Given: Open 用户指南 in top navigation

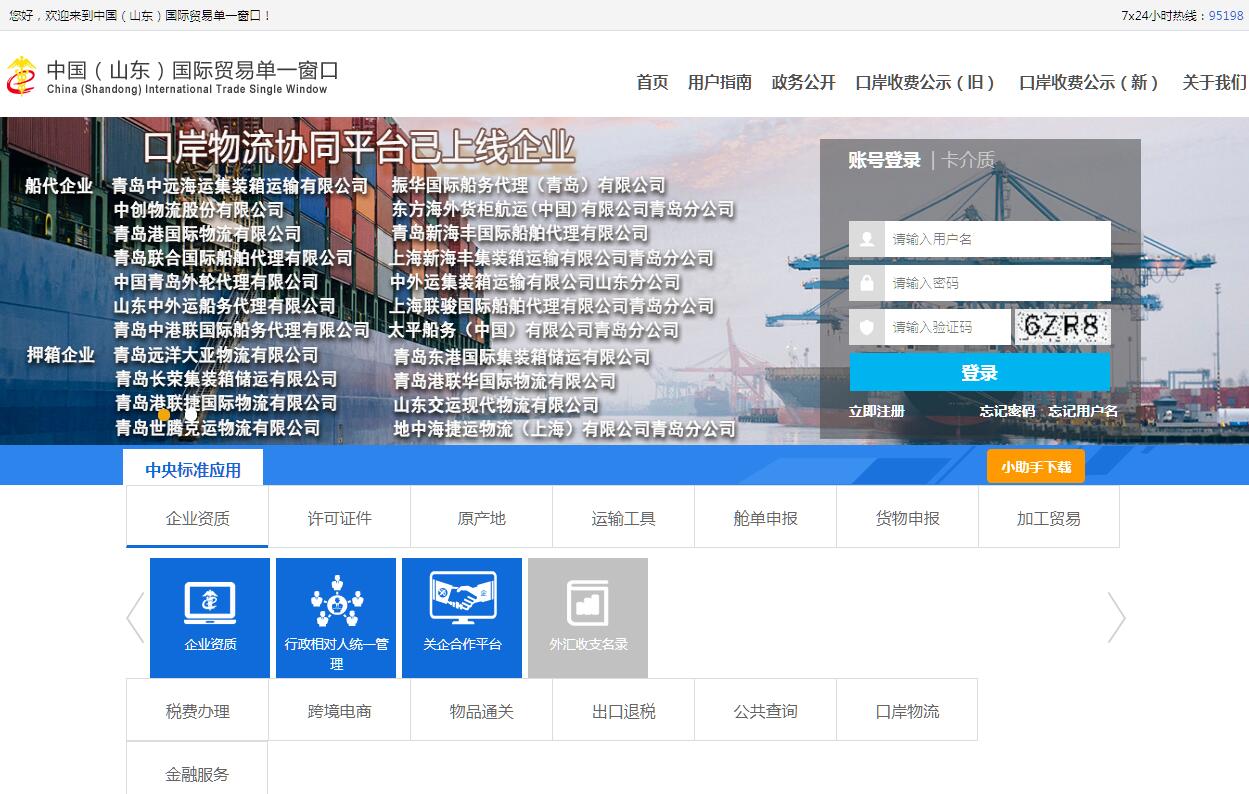Looking at the screenshot, I should pos(719,83).
